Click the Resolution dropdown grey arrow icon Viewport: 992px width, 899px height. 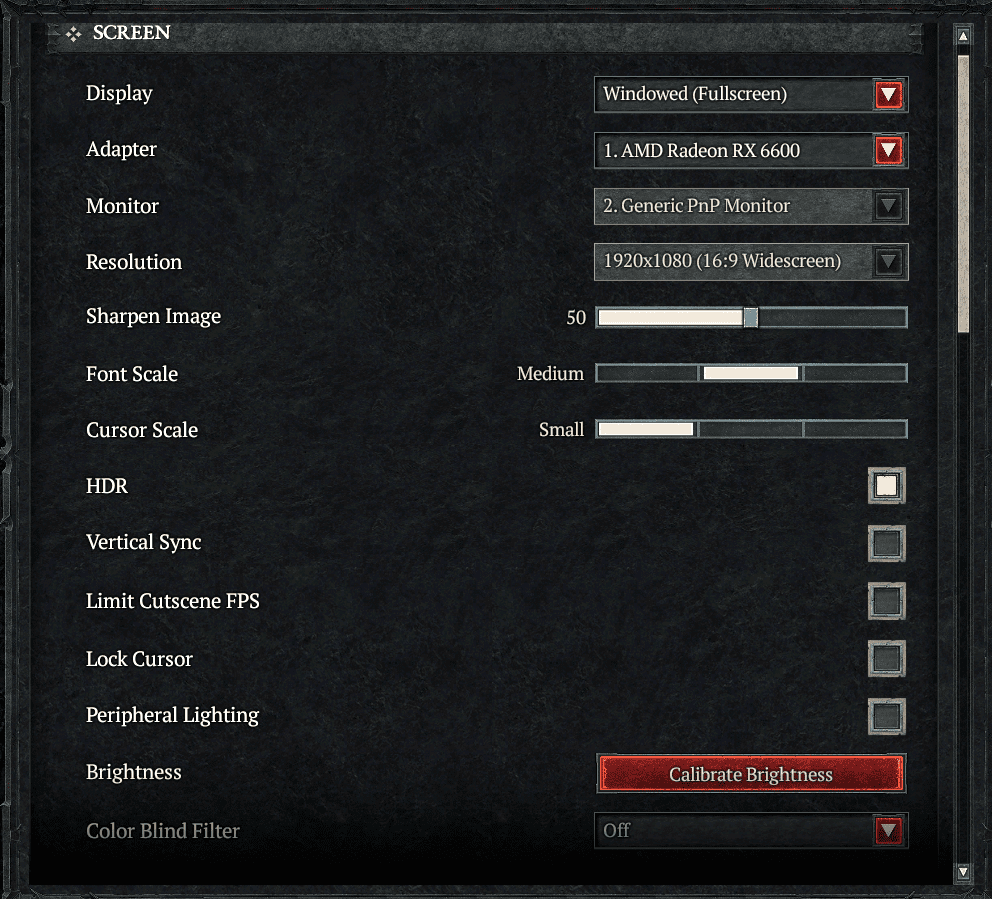click(x=888, y=262)
